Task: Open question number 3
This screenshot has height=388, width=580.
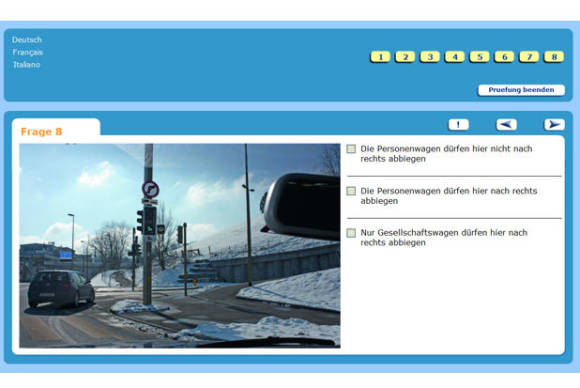Action: coord(430,57)
